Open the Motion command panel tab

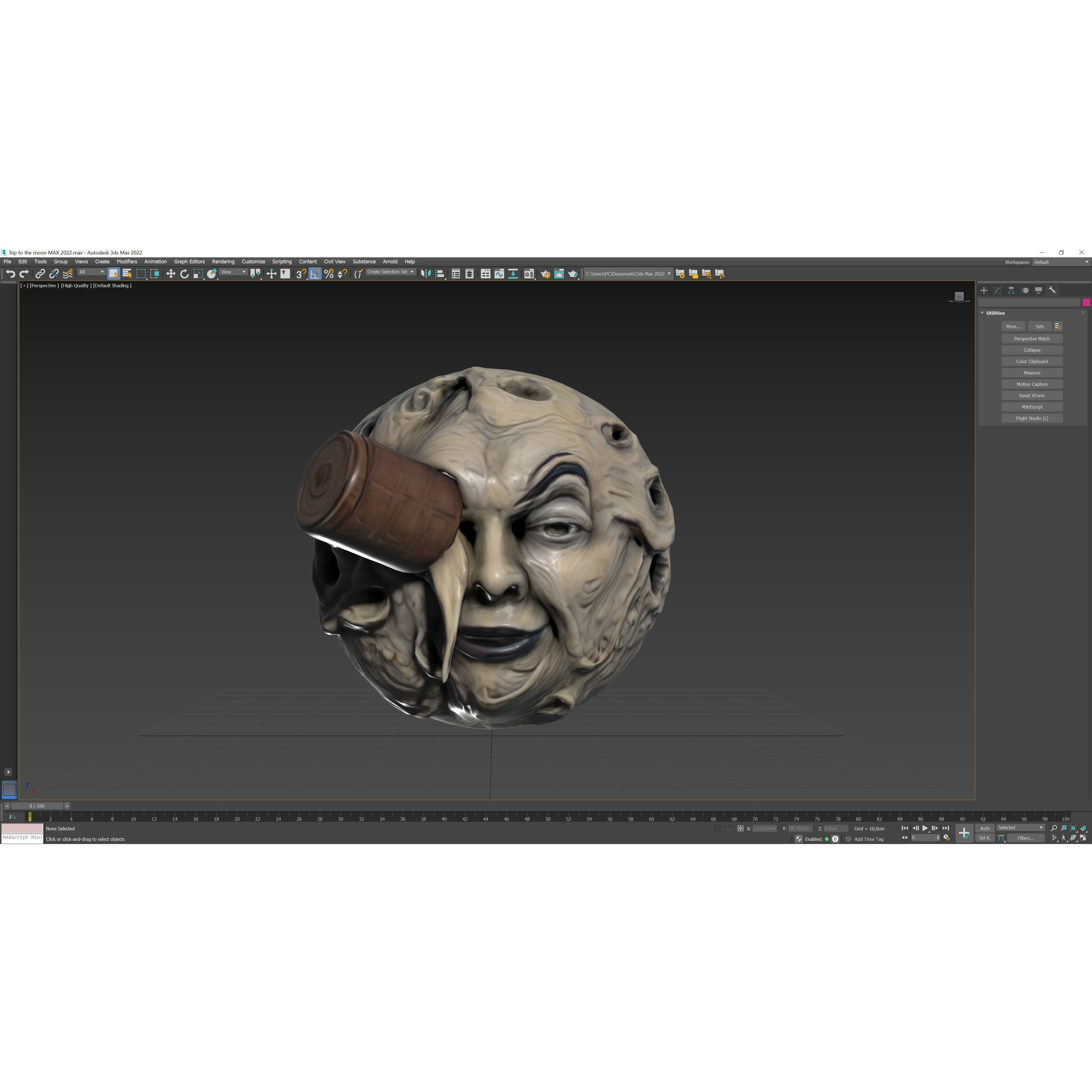(1025, 290)
